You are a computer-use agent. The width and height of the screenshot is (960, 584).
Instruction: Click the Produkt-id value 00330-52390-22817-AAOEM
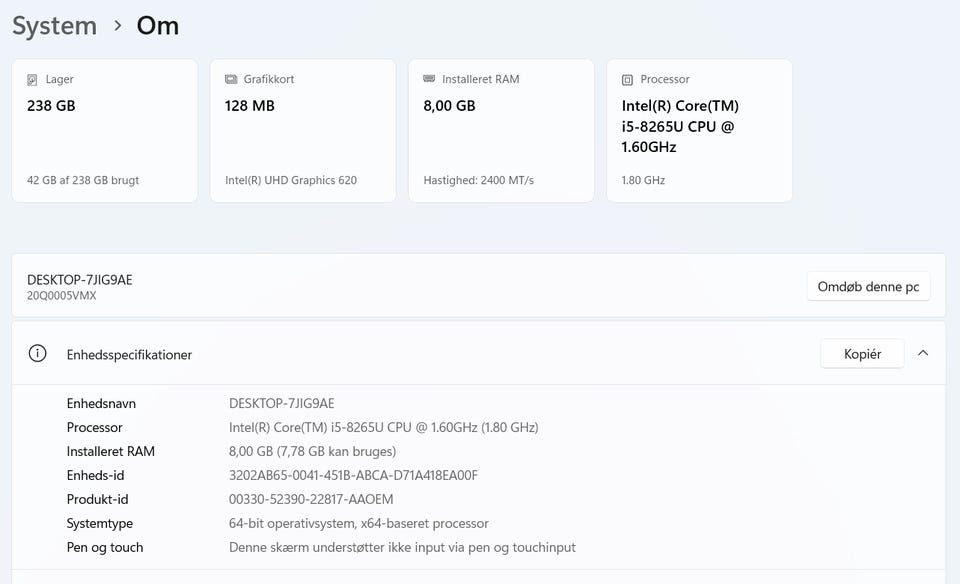point(311,500)
